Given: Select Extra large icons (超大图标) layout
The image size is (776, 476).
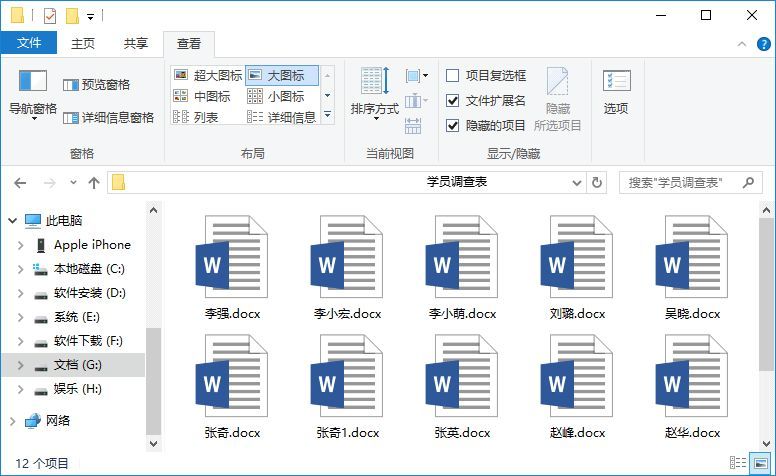Looking at the screenshot, I should point(208,75).
